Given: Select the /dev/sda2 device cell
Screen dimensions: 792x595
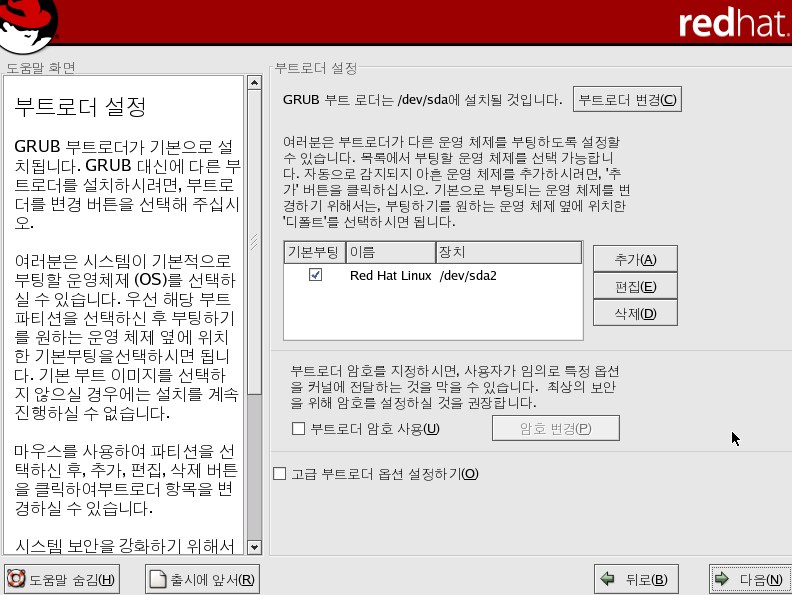Looking at the screenshot, I should pos(468,275).
